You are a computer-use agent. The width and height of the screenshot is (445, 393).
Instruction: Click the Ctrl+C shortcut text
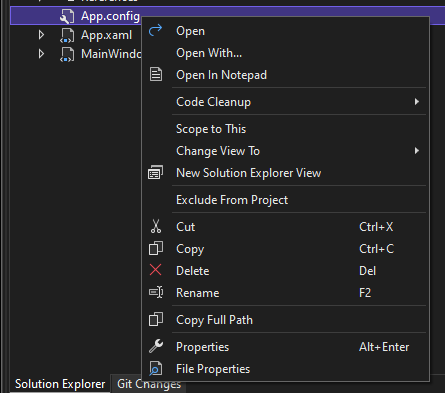(x=376, y=249)
